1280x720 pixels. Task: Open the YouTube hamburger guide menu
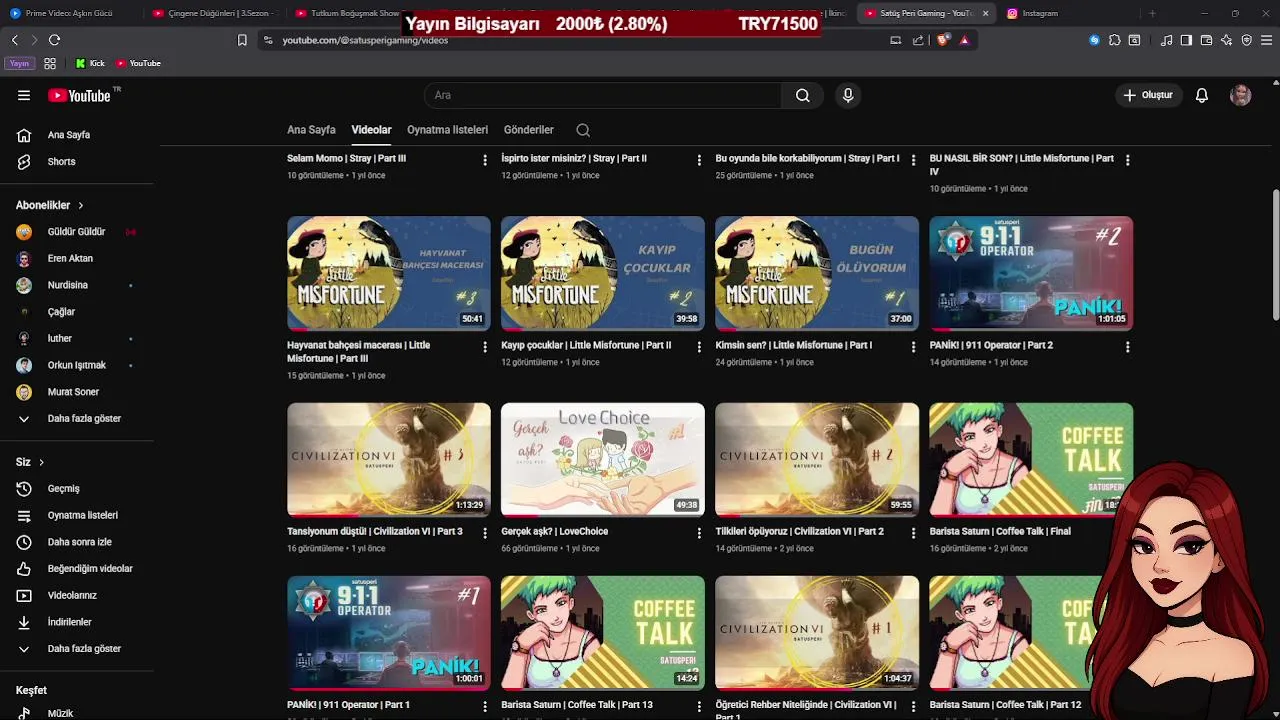24,95
